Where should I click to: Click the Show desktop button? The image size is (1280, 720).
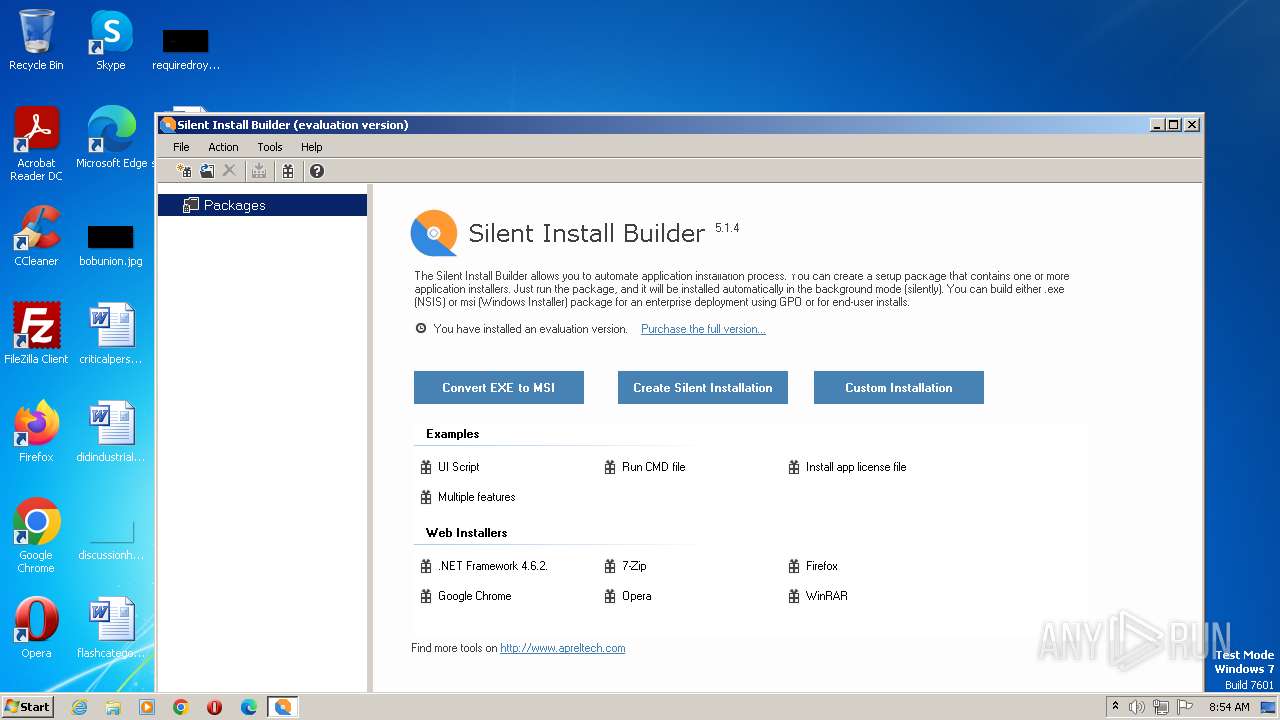(1269, 707)
